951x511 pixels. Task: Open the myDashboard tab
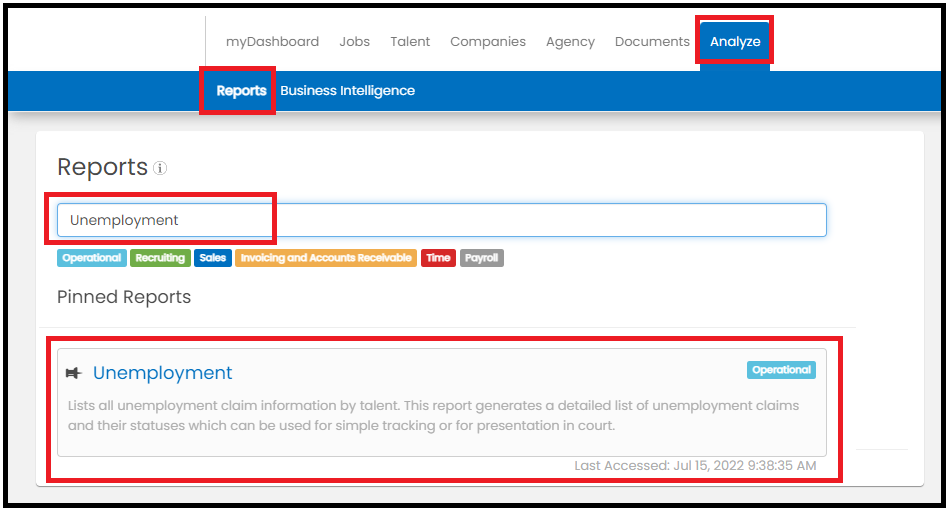[272, 41]
